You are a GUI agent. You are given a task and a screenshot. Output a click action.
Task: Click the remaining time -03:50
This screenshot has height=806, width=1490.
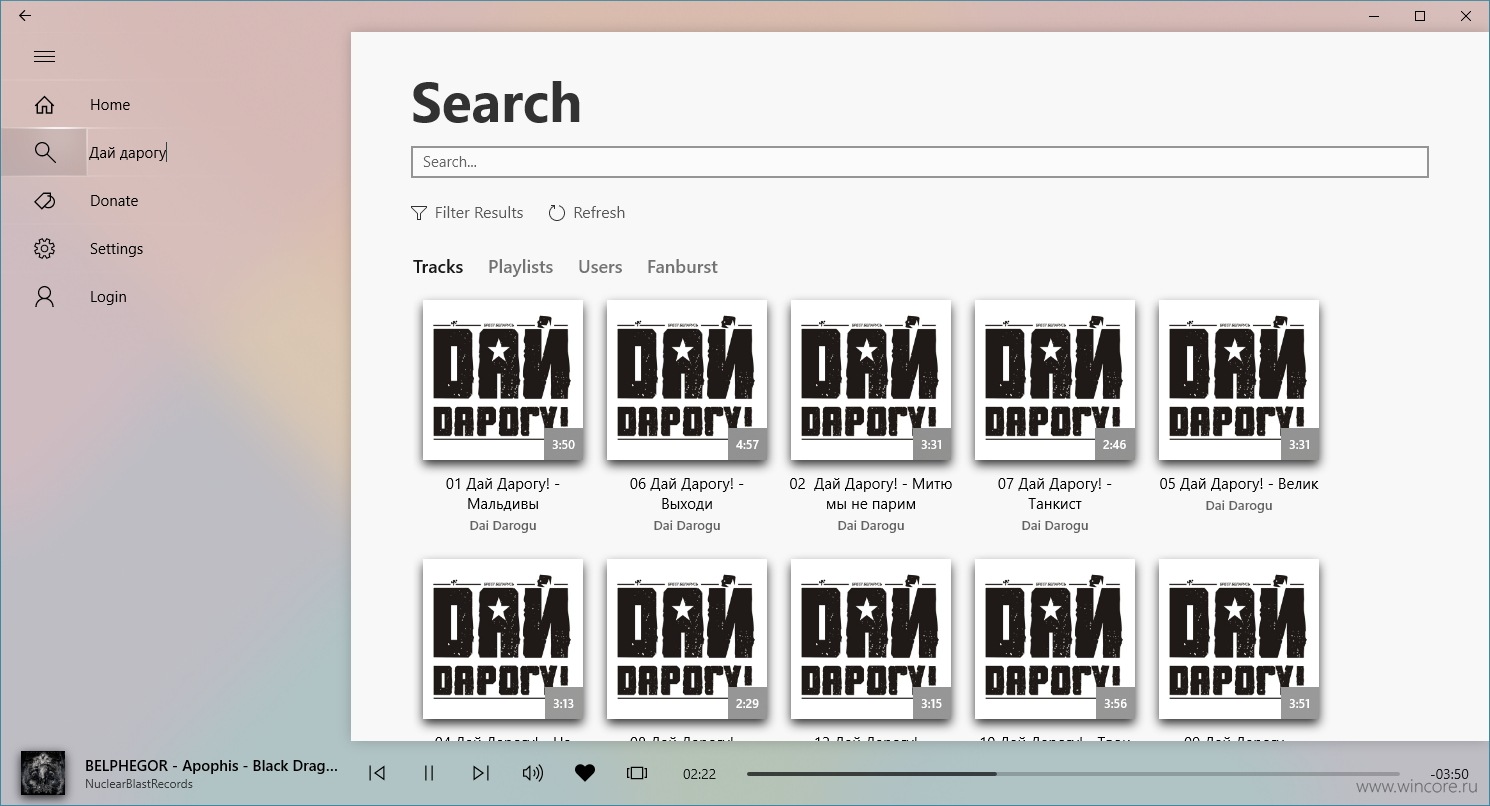tap(1449, 774)
